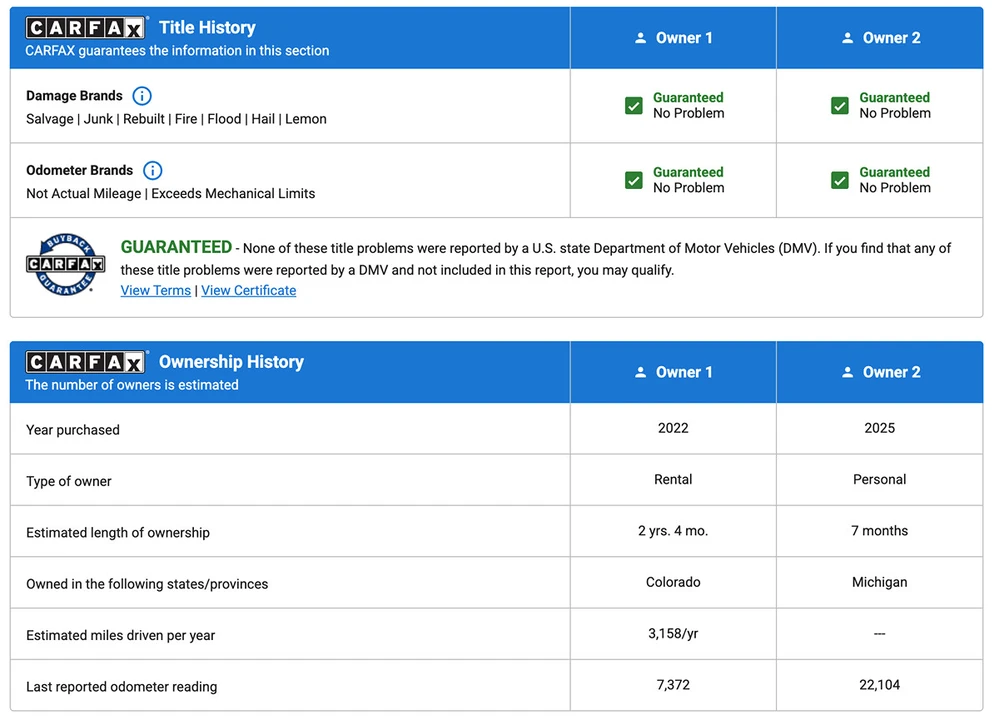This screenshot has height=720, width=999.
Task: Click 'Salvage | Junk | Rebuilt | Fire' damage list
Action: (176, 119)
